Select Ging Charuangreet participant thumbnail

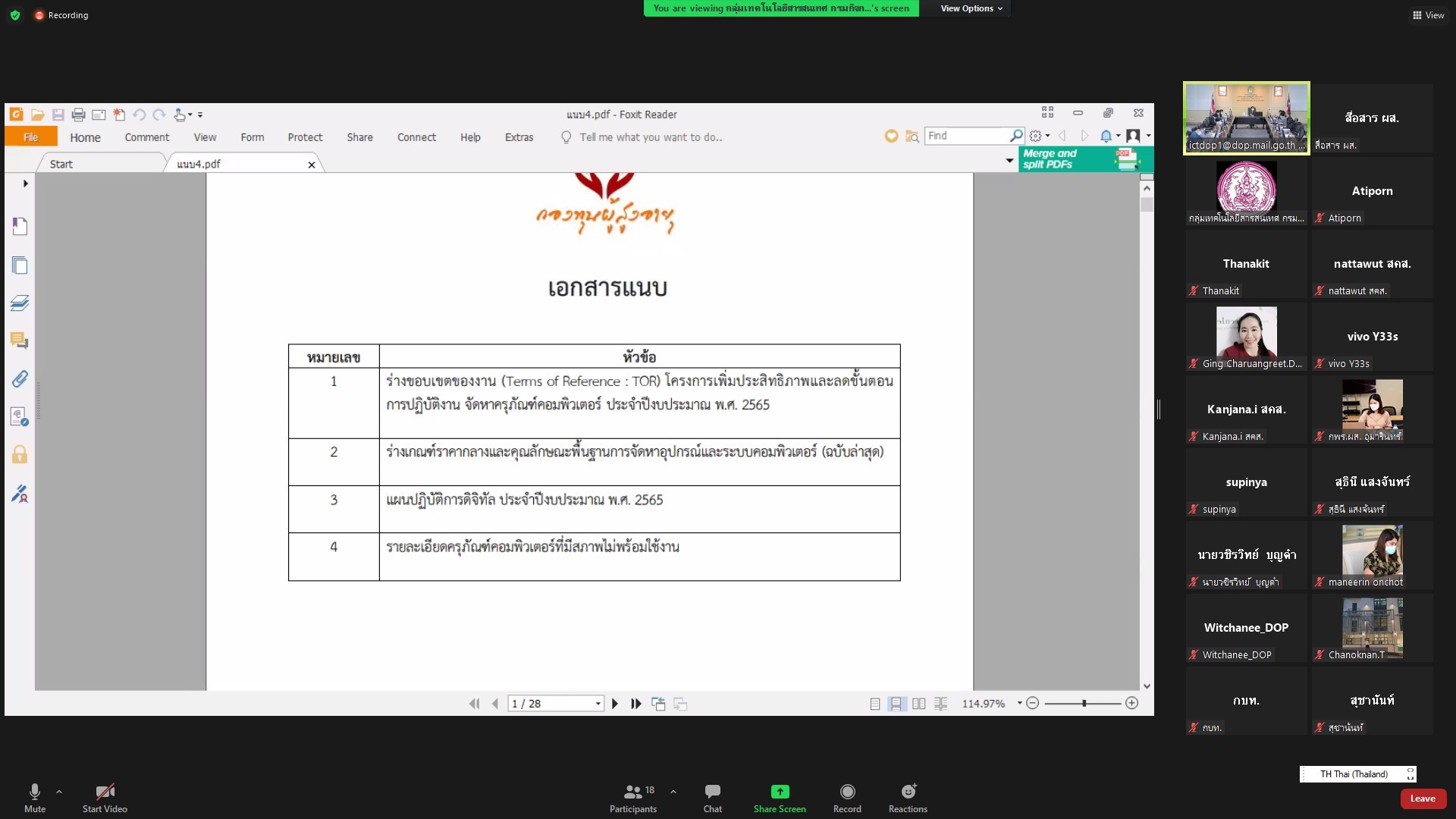click(1247, 337)
